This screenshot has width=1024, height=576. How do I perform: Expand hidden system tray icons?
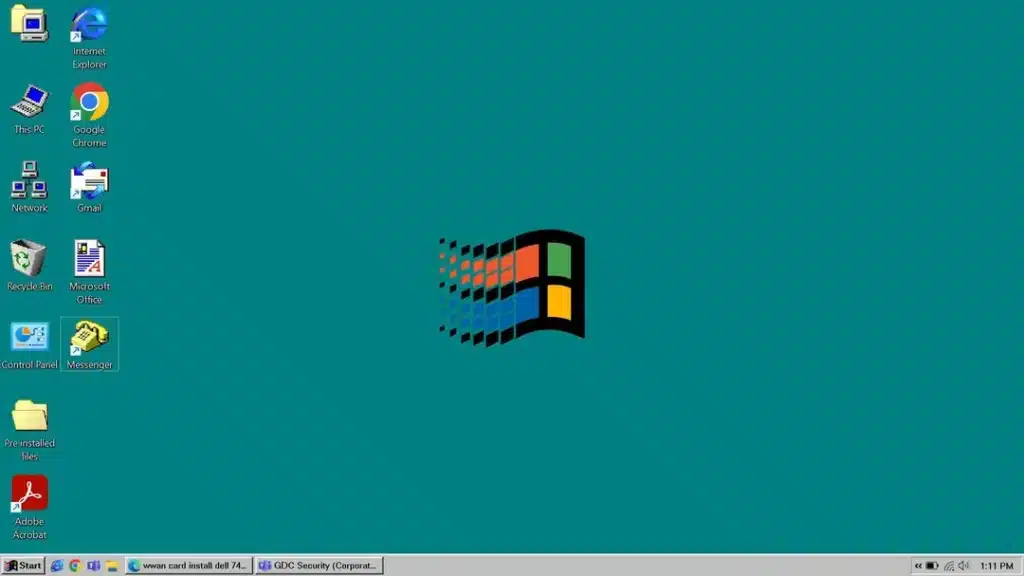tap(918, 566)
